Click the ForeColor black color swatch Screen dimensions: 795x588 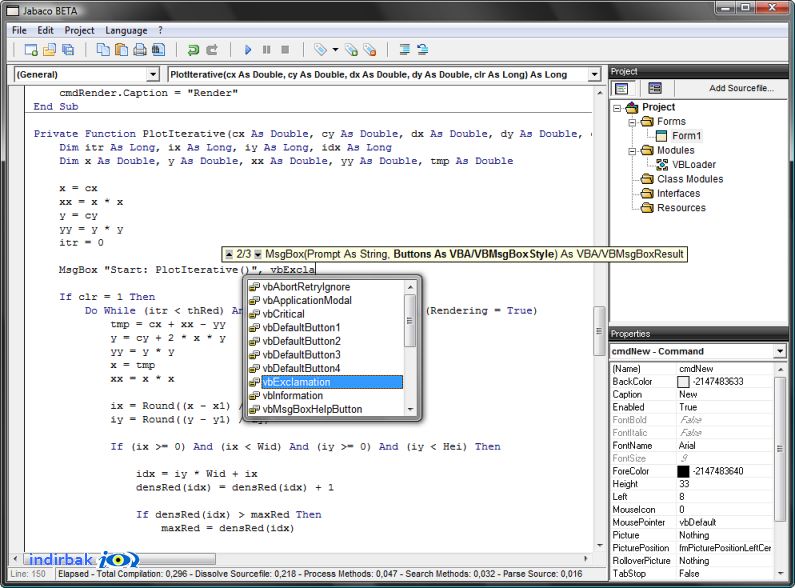tap(683, 471)
